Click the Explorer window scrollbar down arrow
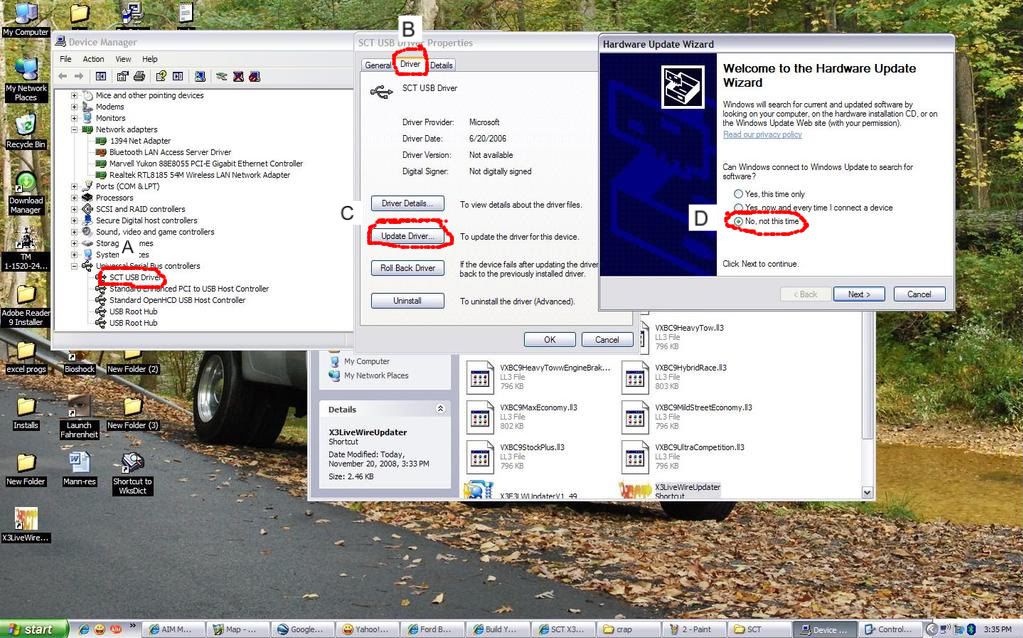This screenshot has width=1023, height=638. point(867,493)
